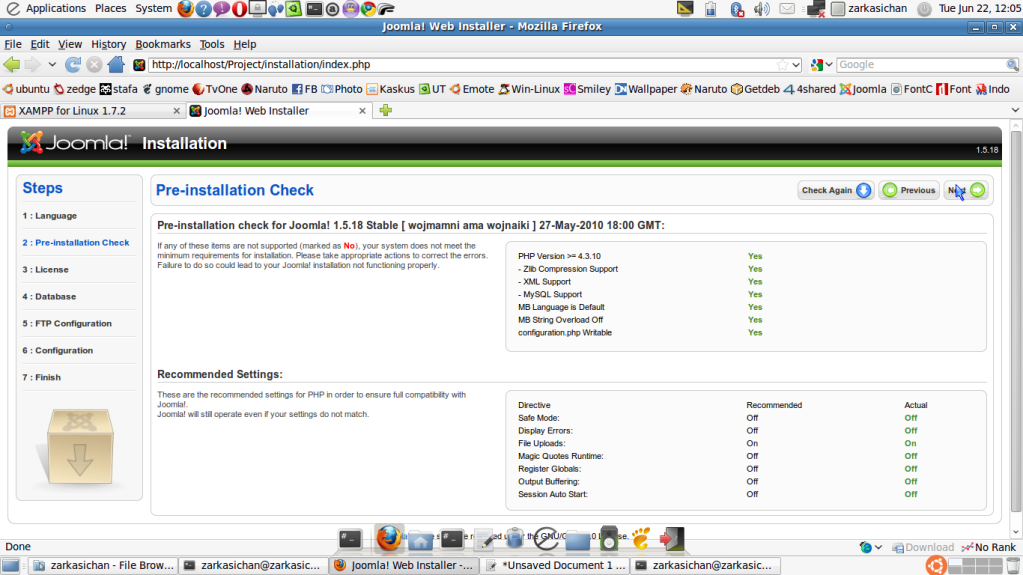Screen dimensions: 1023x575
Task: Click the '4 : Database' step
Action: tap(49, 296)
